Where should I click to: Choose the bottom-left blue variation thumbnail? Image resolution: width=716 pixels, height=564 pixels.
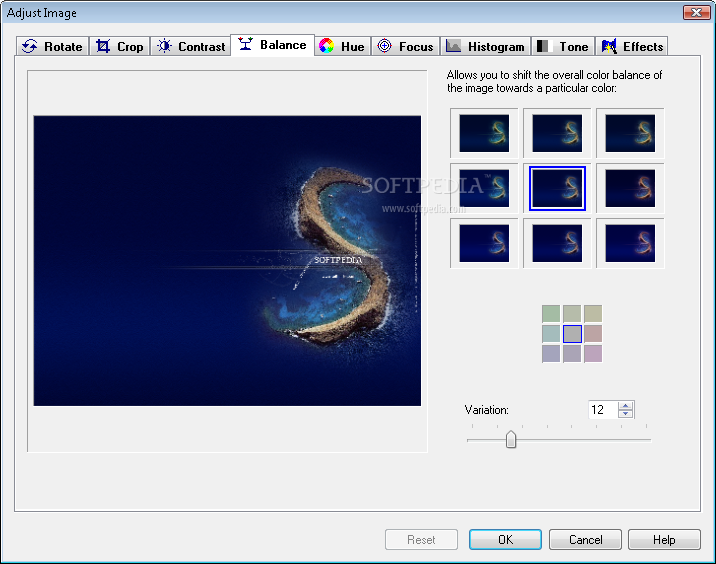[484, 243]
